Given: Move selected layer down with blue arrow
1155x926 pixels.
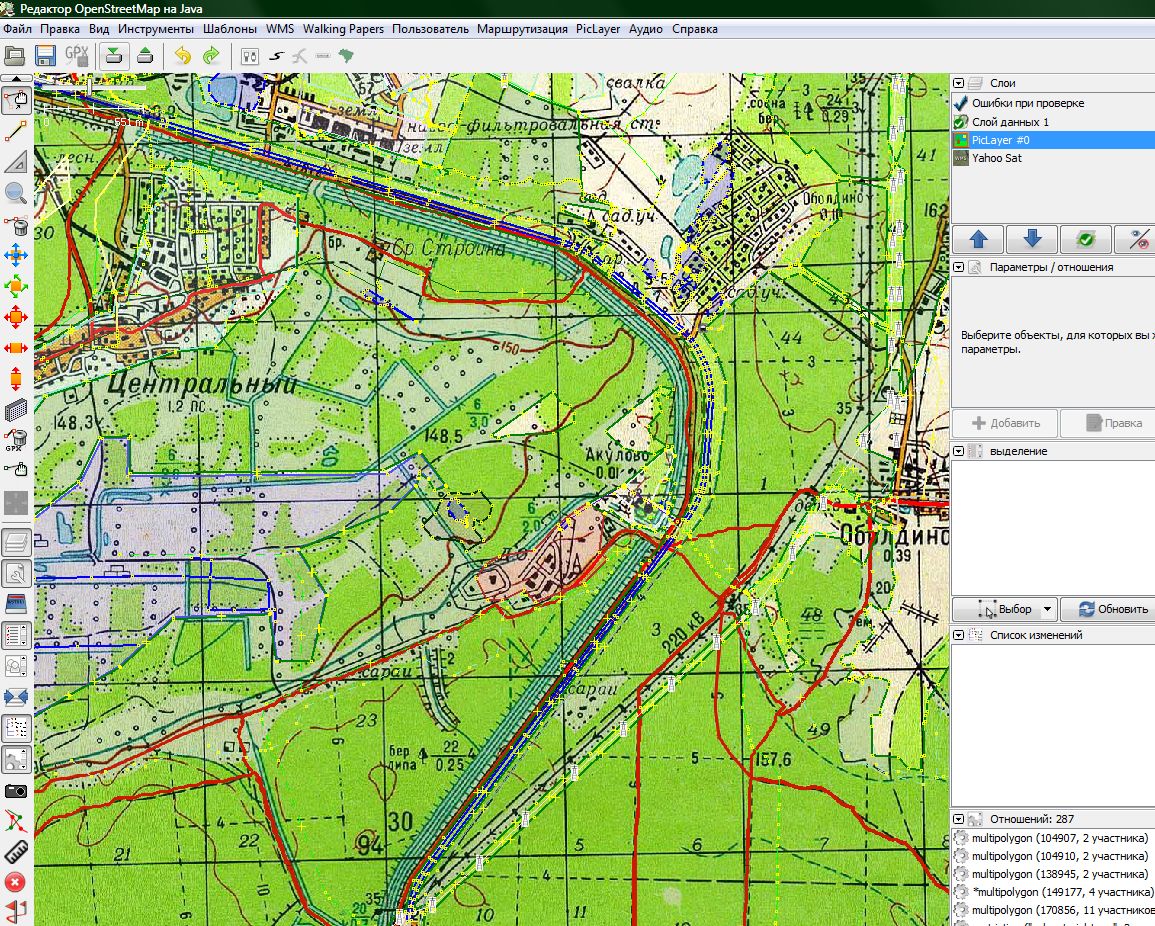Looking at the screenshot, I should coord(1032,239).
